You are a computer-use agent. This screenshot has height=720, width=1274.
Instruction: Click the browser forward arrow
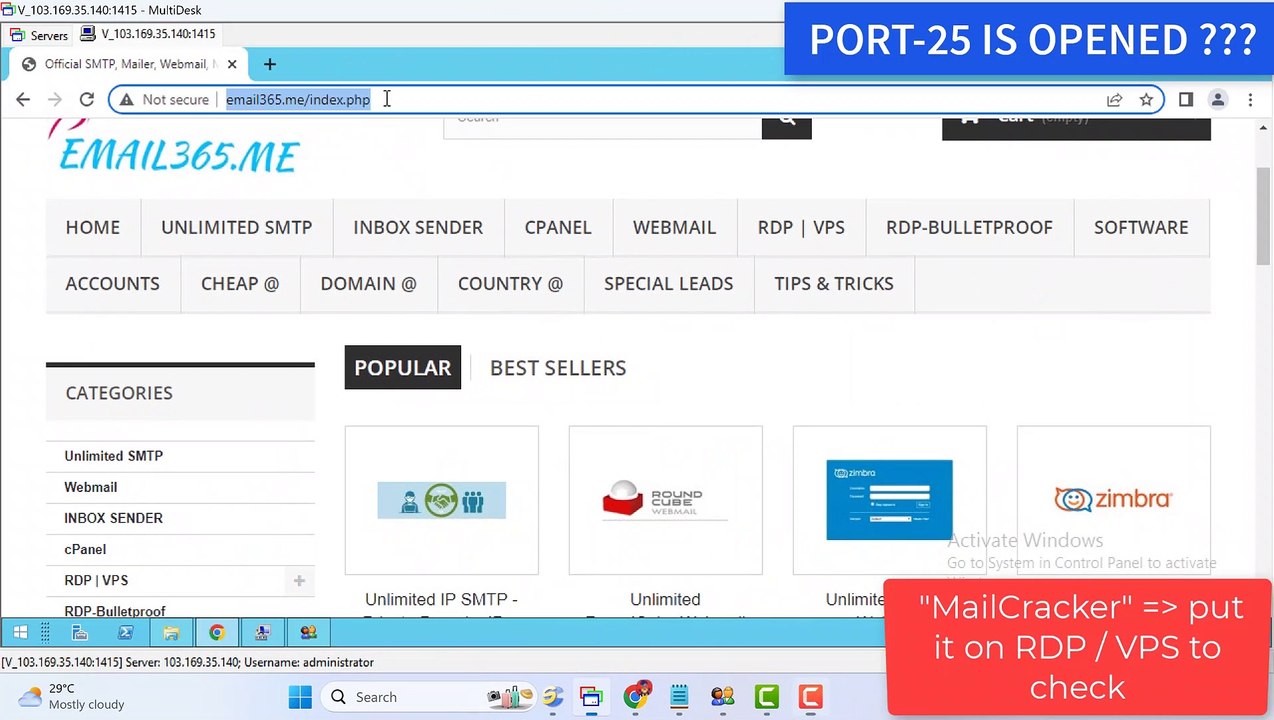[x=55, y=99]
